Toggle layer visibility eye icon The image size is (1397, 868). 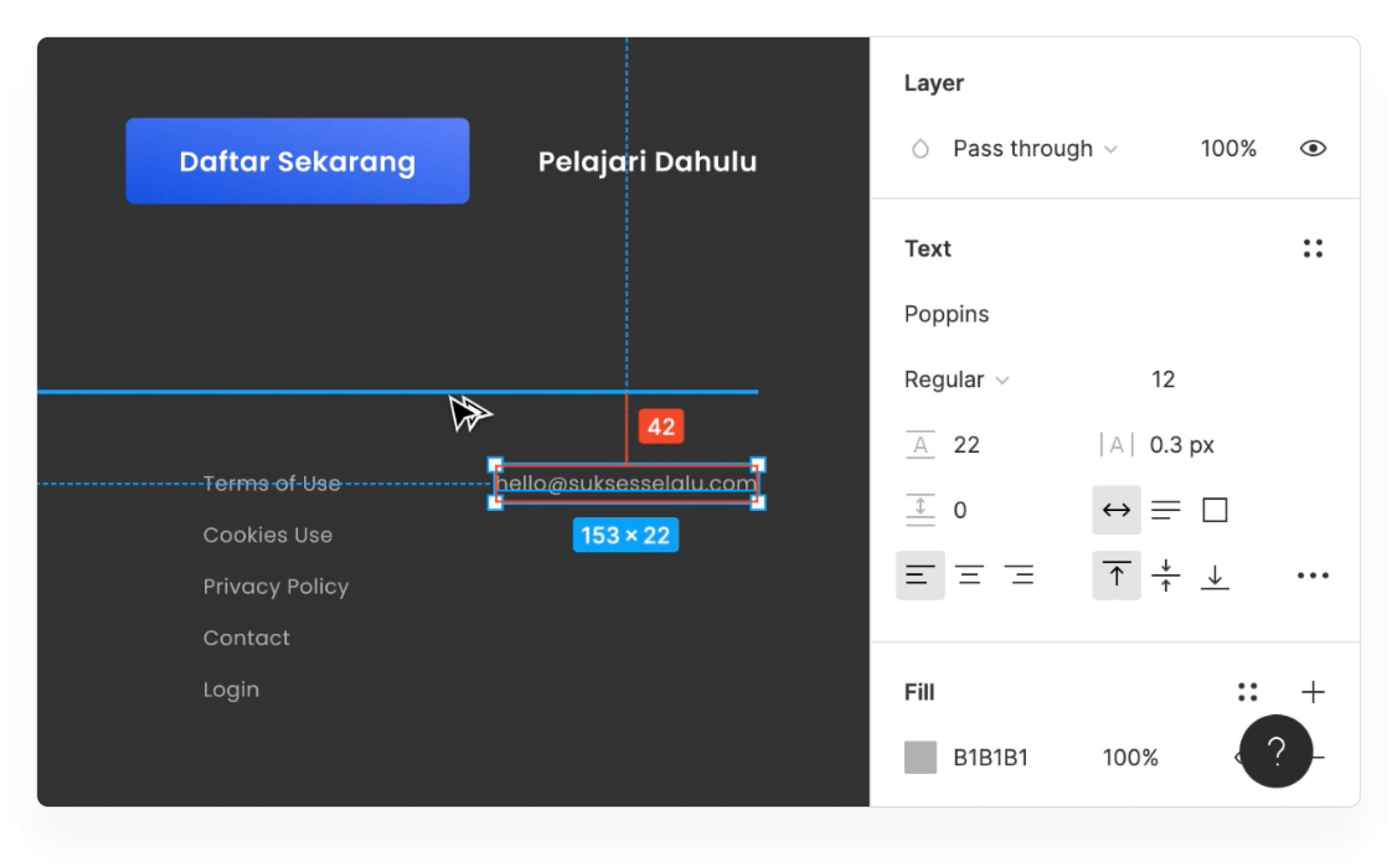pyautogui.click(x=1312, y=149)
